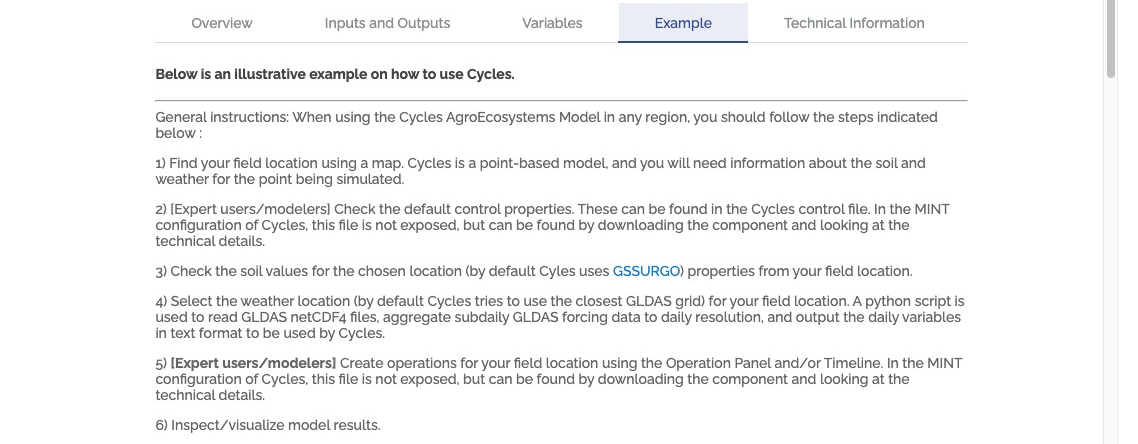Click step 6 'Inspect/visualize model results' text
Image resolution: width=1138 pixels, height=444 pixels.
pyautogui.click(x=268, y=425)
